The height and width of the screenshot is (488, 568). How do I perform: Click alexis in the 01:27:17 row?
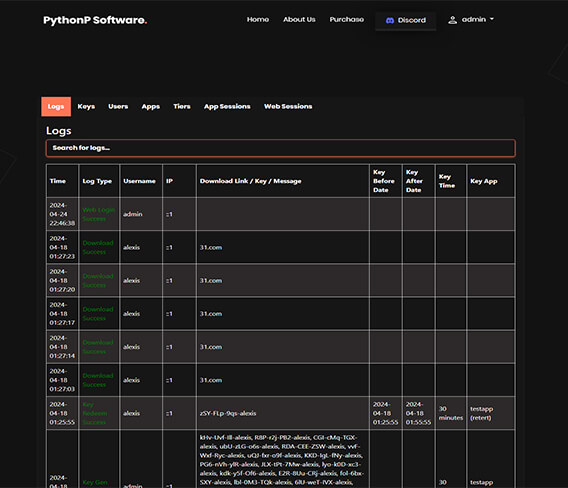pyautogui.click(x=131, y=314)
